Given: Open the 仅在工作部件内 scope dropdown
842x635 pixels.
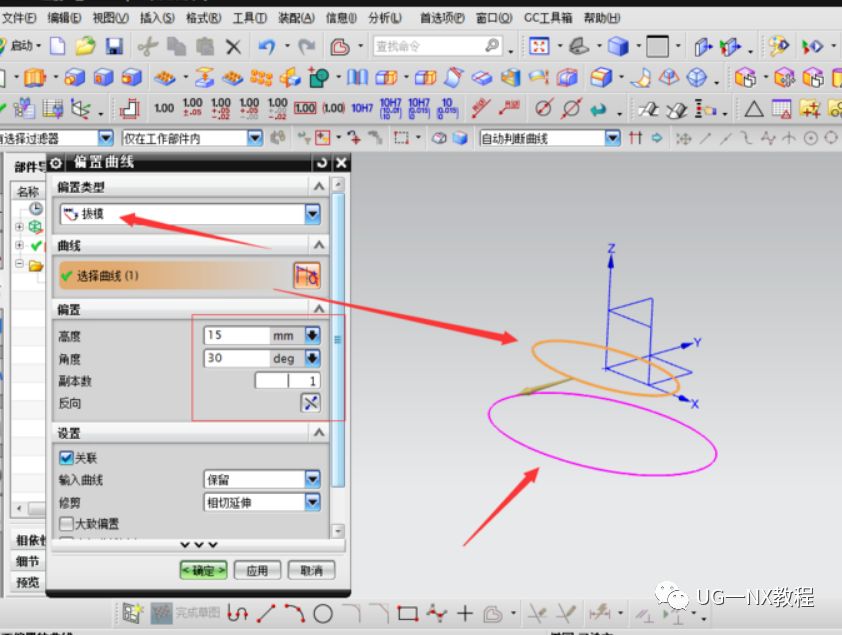Looking at the screenshot, I should [255, 138].
